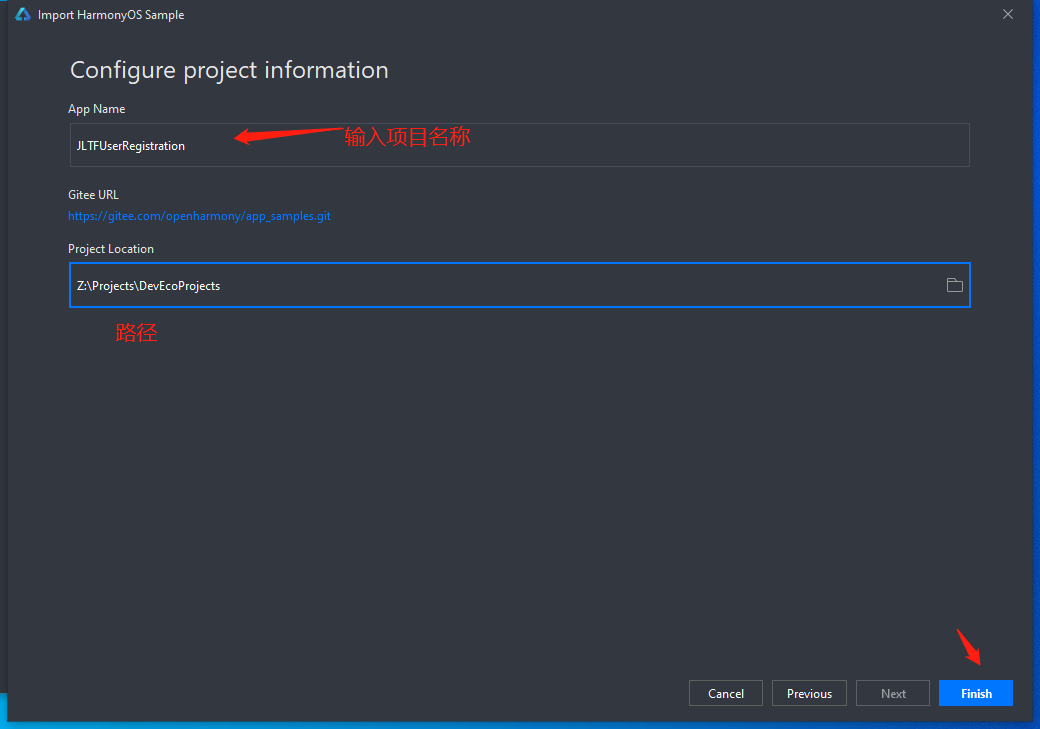The image size is (1040, 729).
Task: Click the folder browse icon in Project Location
Action: (x=954, y=285)
